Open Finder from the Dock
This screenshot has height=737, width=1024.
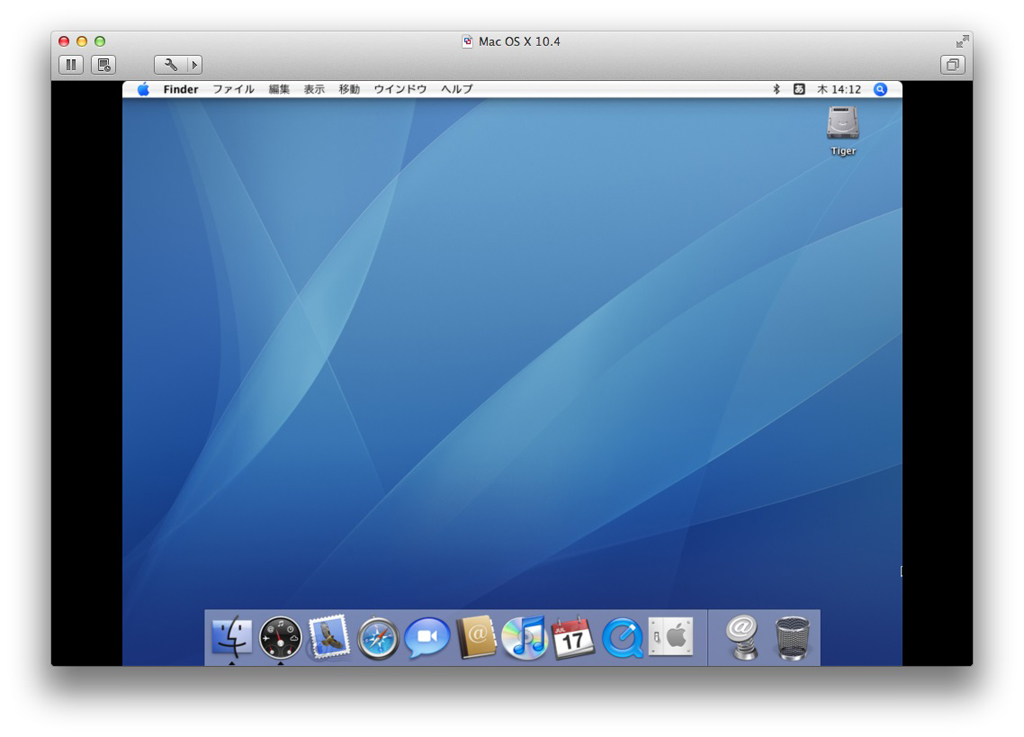(232, 636)
